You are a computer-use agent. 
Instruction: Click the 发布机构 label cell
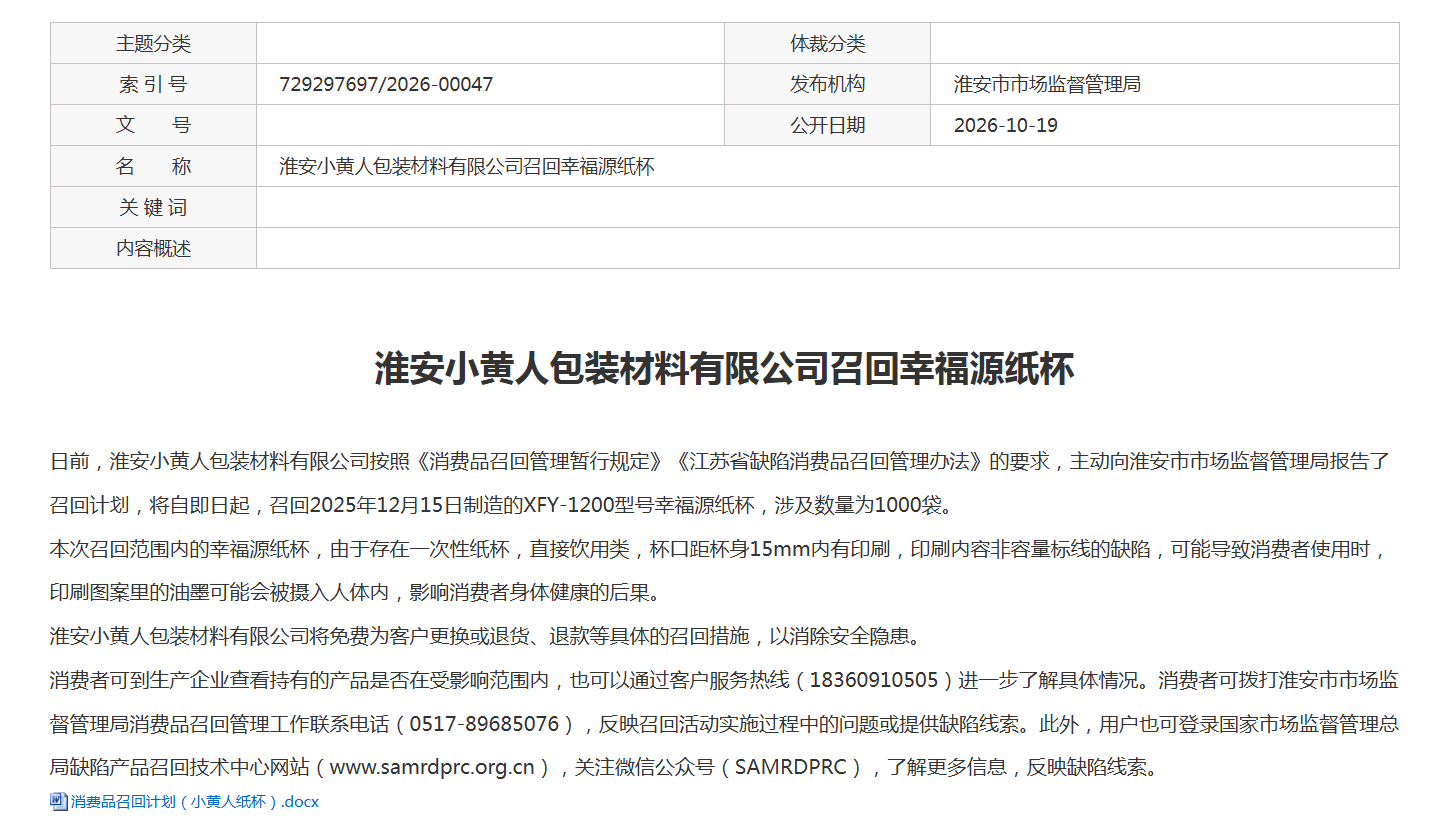click(827, 84)
